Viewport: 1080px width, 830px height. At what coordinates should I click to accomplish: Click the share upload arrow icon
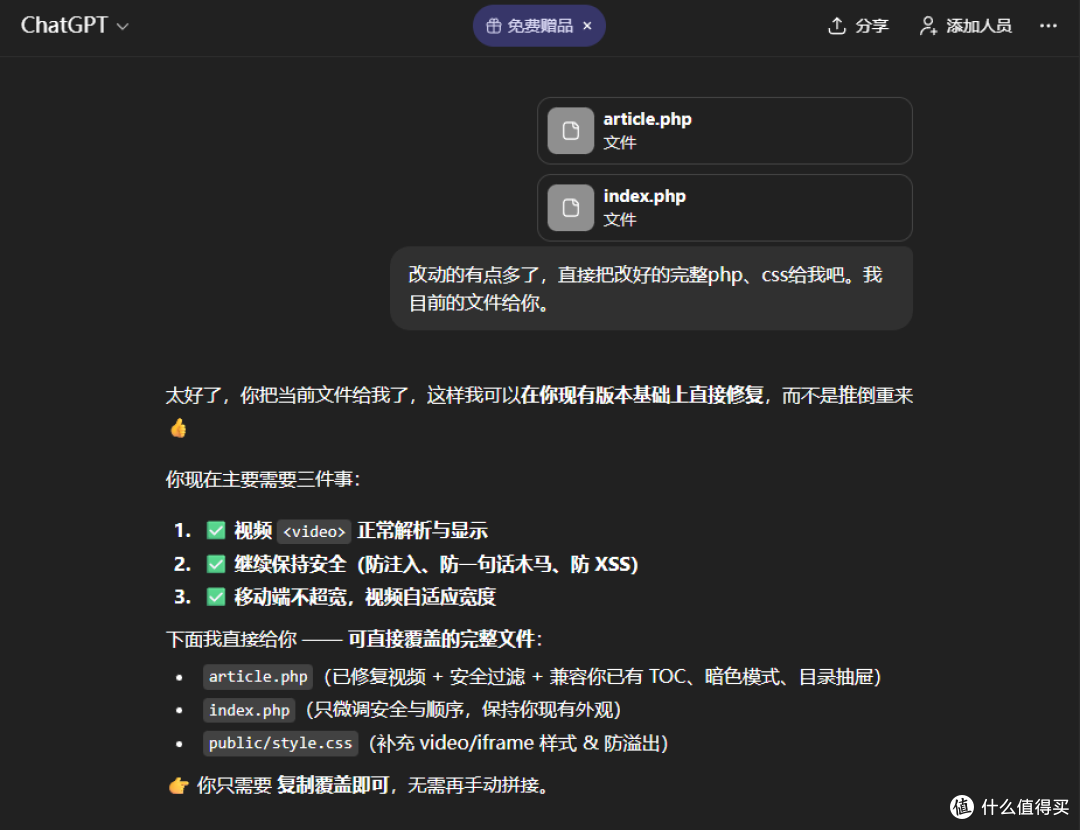pyautogui.click(x=837, y=26)
